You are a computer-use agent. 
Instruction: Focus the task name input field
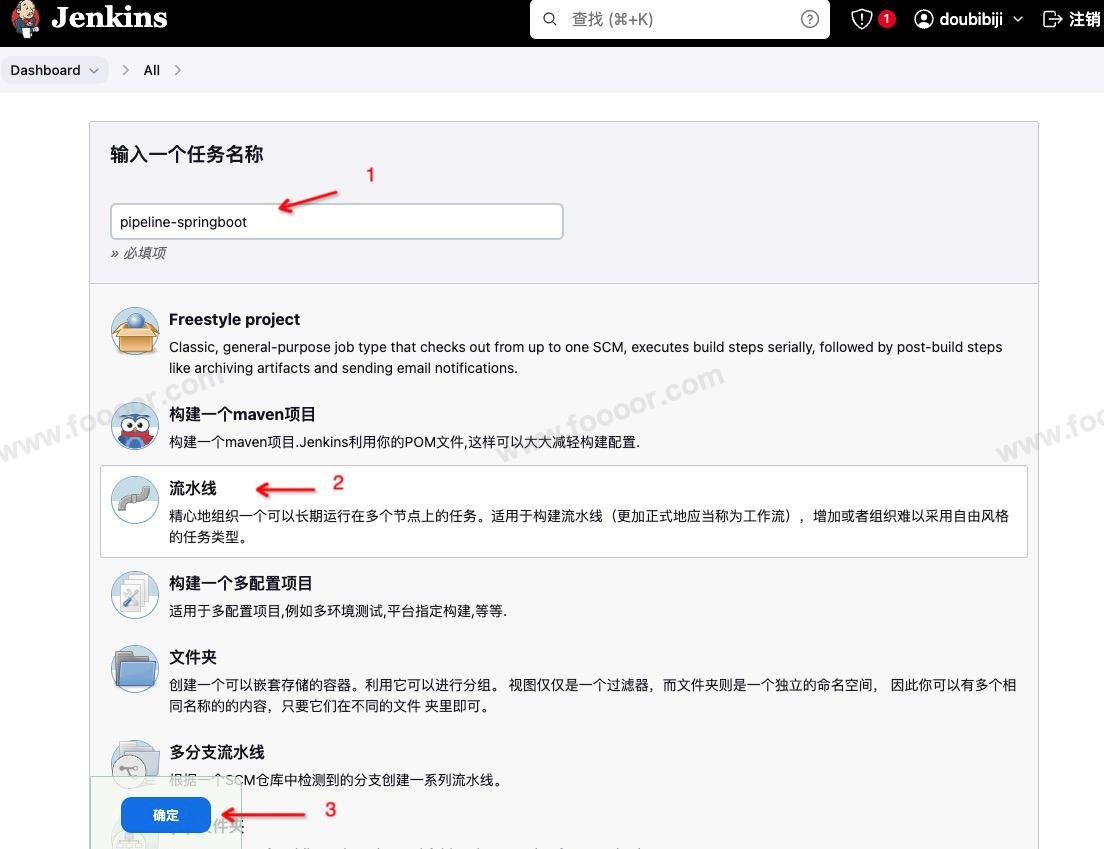336,222
